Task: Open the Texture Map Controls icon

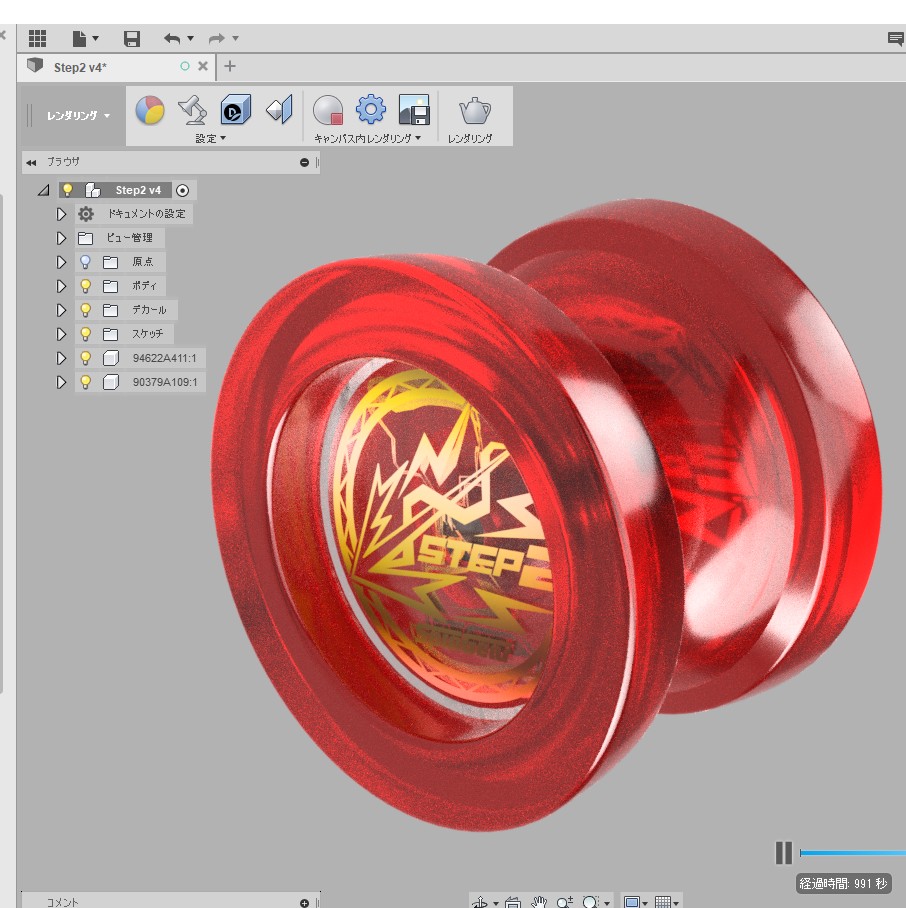Action: pyautogui.click(x=279, y=109)
